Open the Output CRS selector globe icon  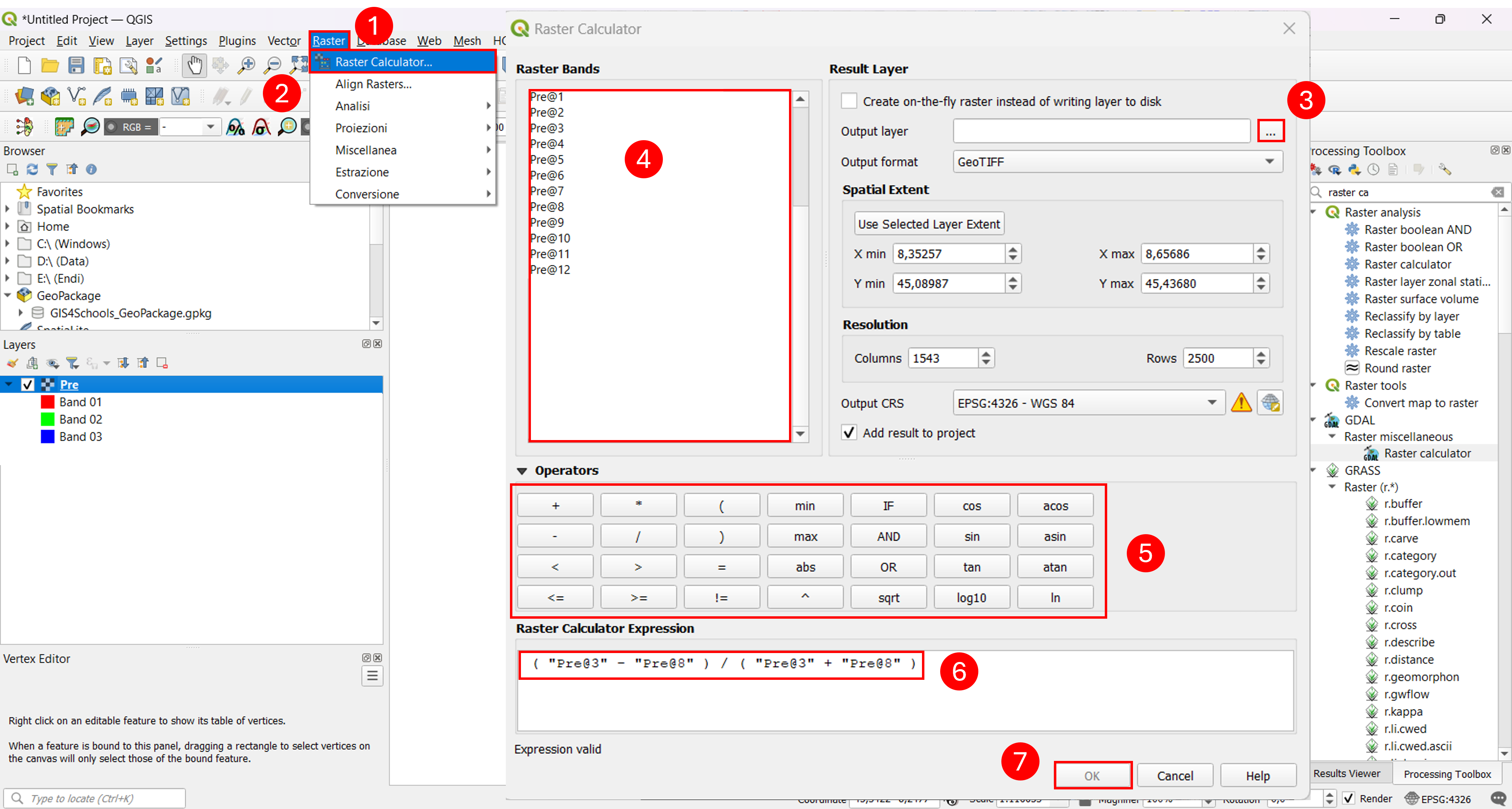pyautogui.click(x=1270, y=403)
